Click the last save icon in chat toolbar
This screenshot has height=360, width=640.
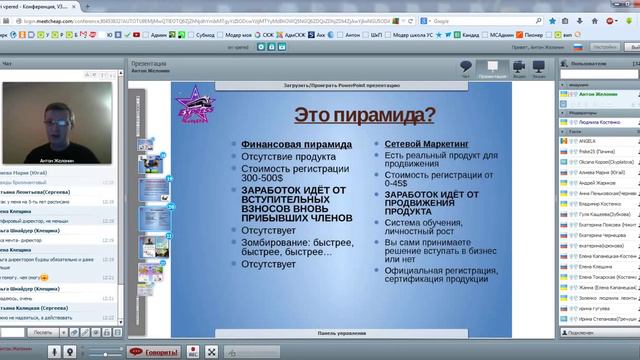click(118, 333)
